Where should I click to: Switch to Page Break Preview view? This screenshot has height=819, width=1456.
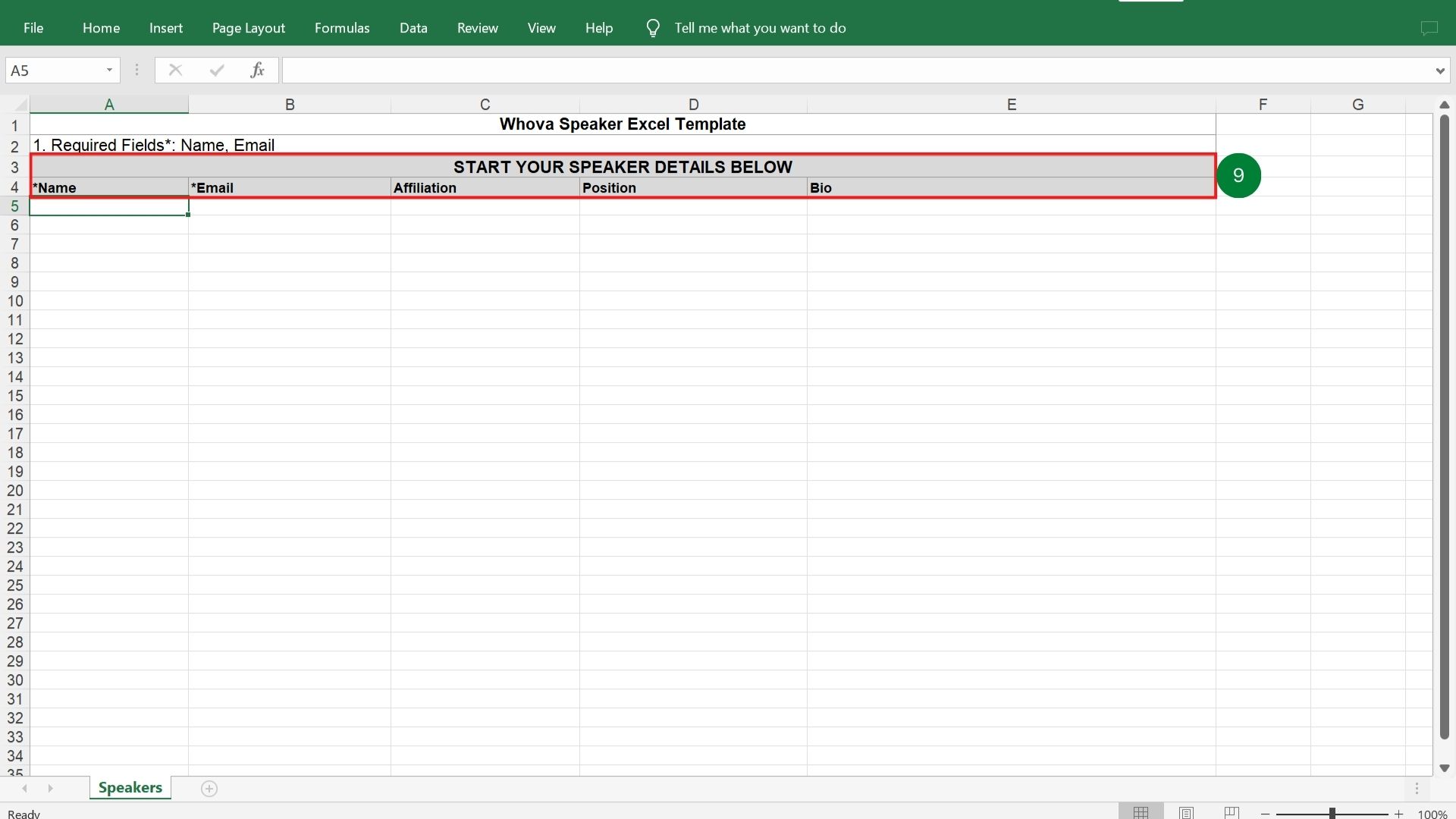1232,812
